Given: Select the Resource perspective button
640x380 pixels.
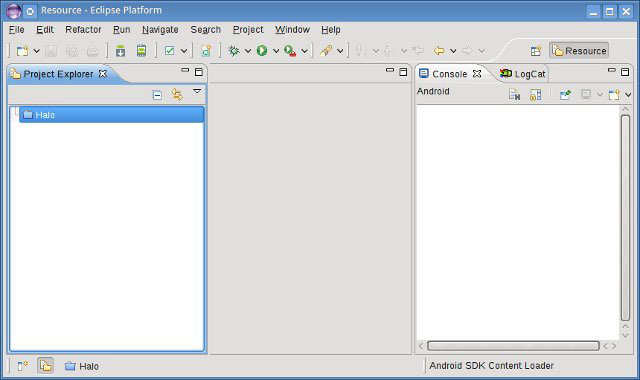Looking at the screenshot, I should pyautogui.click(x=579, y=51).
